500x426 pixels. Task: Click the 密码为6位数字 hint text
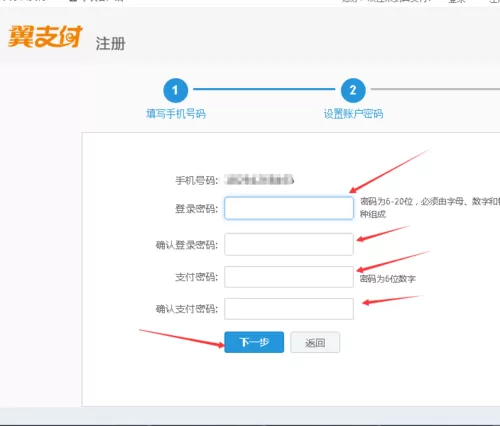pos(388,279)
